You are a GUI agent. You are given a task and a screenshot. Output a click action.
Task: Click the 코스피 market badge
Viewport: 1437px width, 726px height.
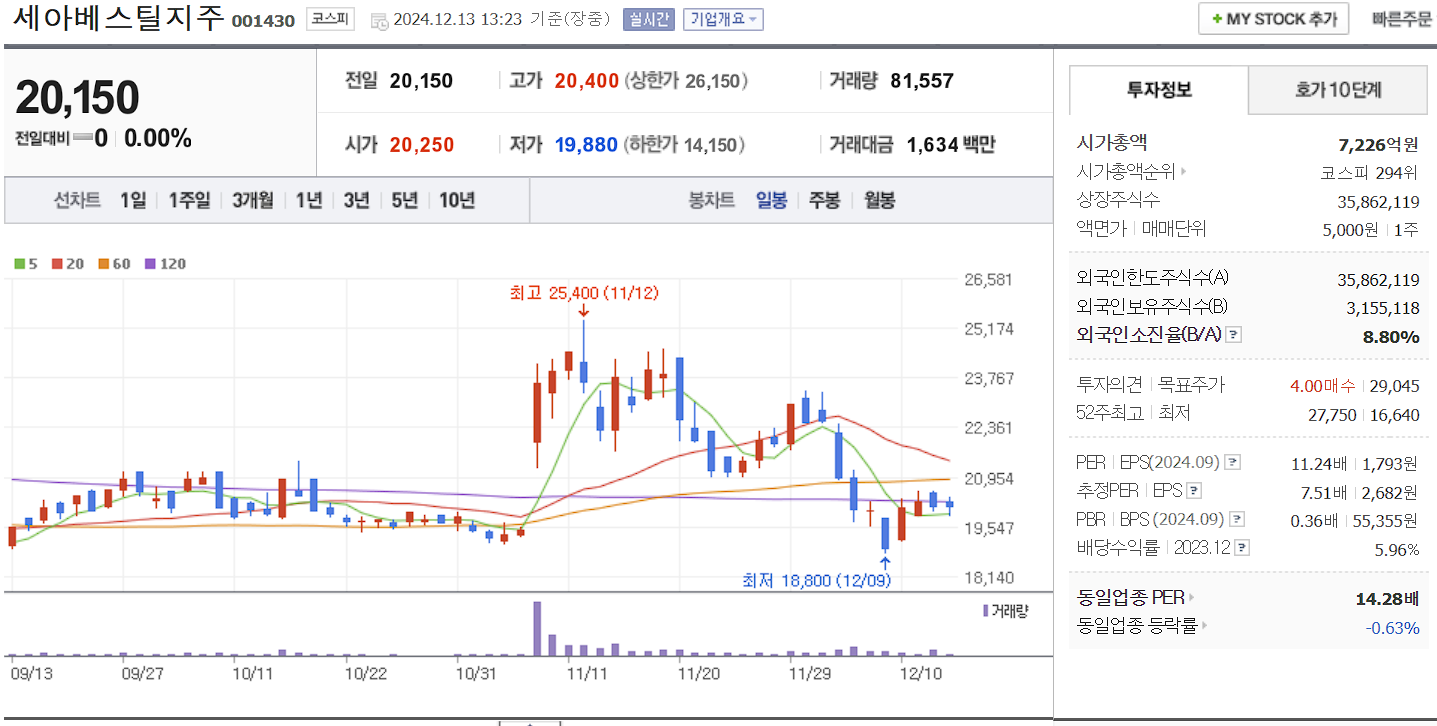coord(330,19)
